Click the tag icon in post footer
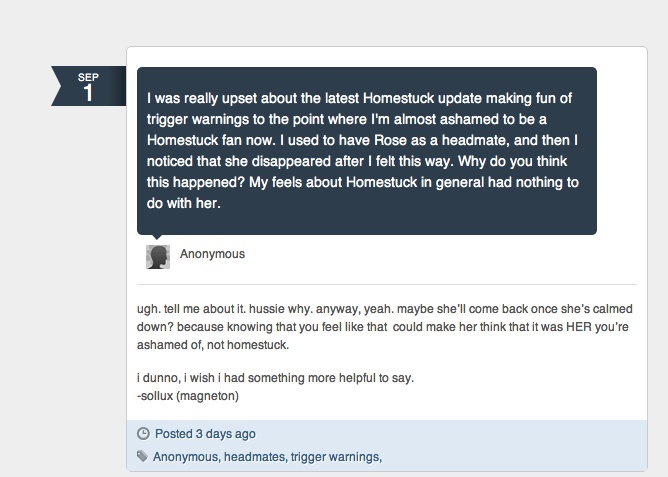This screenshot has height=477, width=668. (143, 457)
